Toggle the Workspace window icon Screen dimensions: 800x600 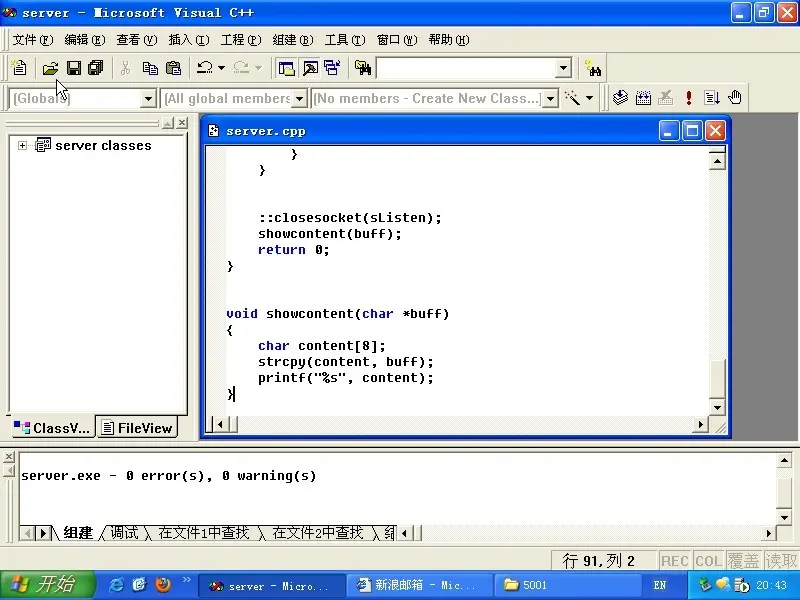click(x=286, y=68)
